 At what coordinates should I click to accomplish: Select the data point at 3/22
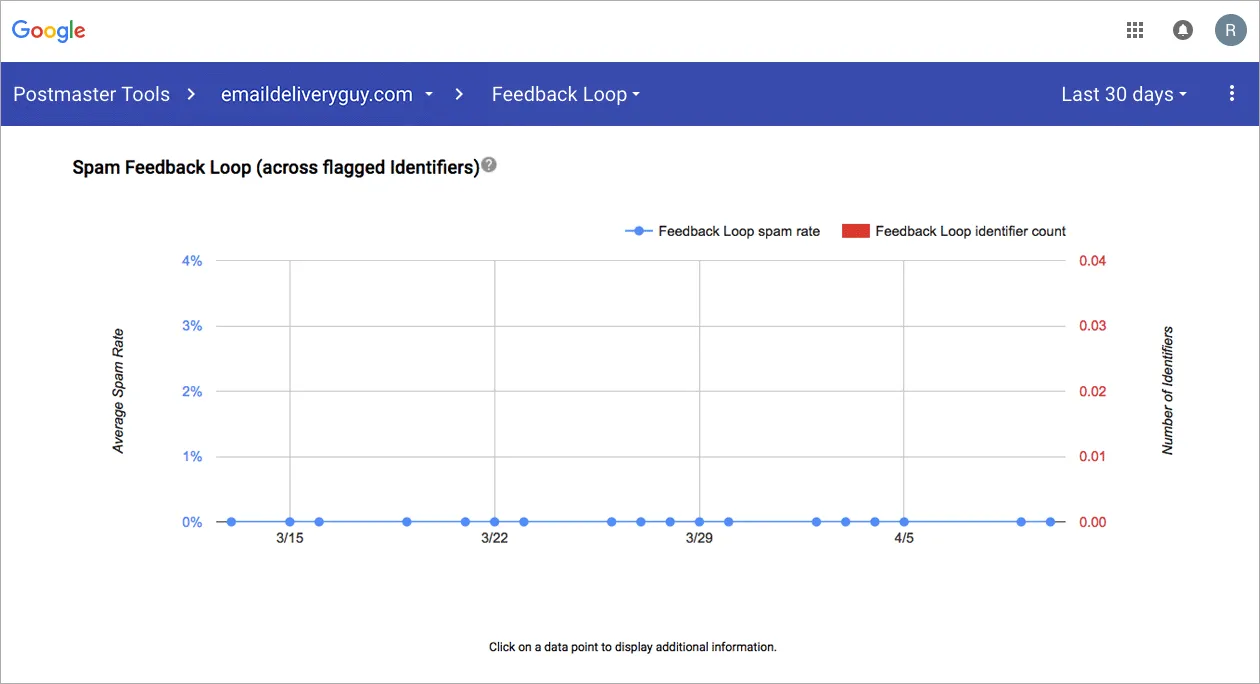[x=494, y=522]
